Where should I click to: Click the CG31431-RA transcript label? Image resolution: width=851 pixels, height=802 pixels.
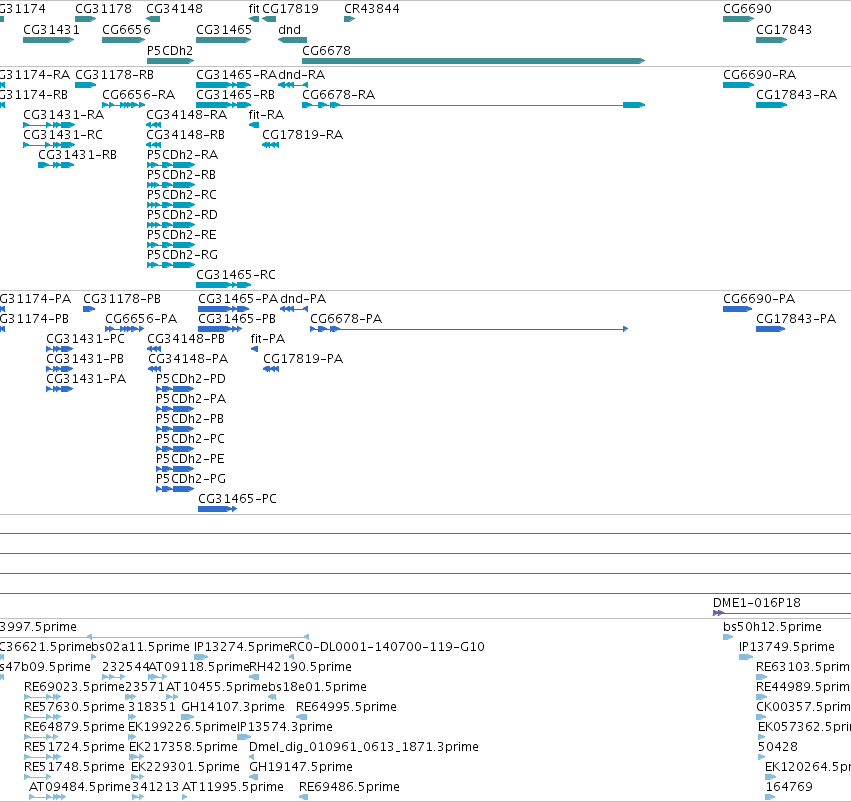pyautogui.click(x=63, y=115)
